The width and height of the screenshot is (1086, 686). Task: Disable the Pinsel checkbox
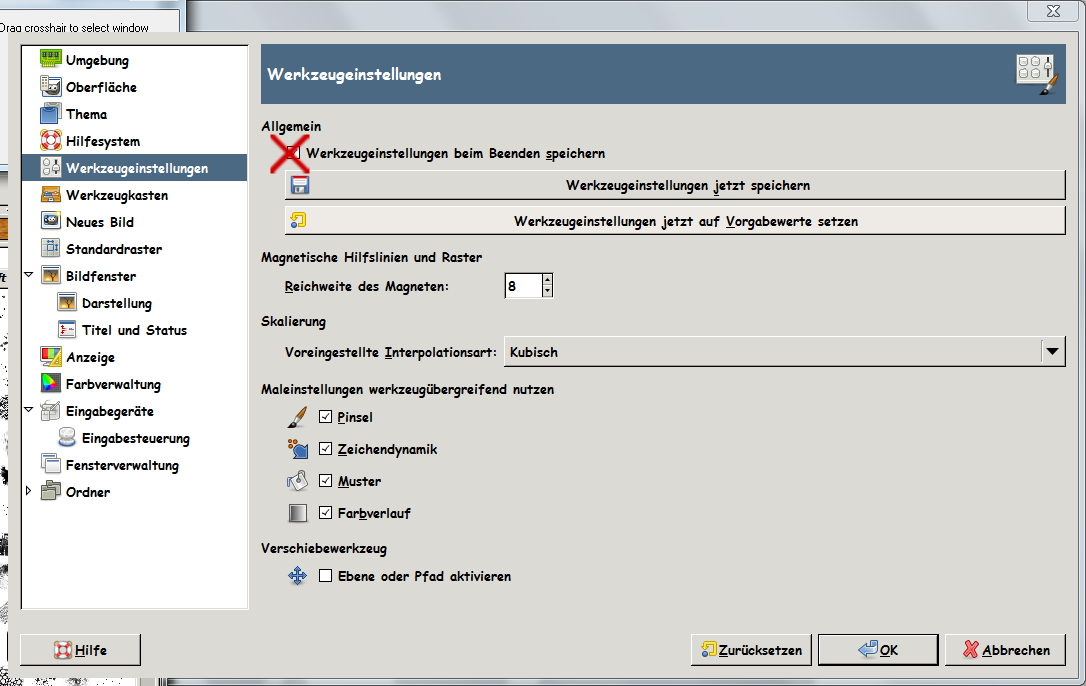pyautogui.click(x=326, y=416)
